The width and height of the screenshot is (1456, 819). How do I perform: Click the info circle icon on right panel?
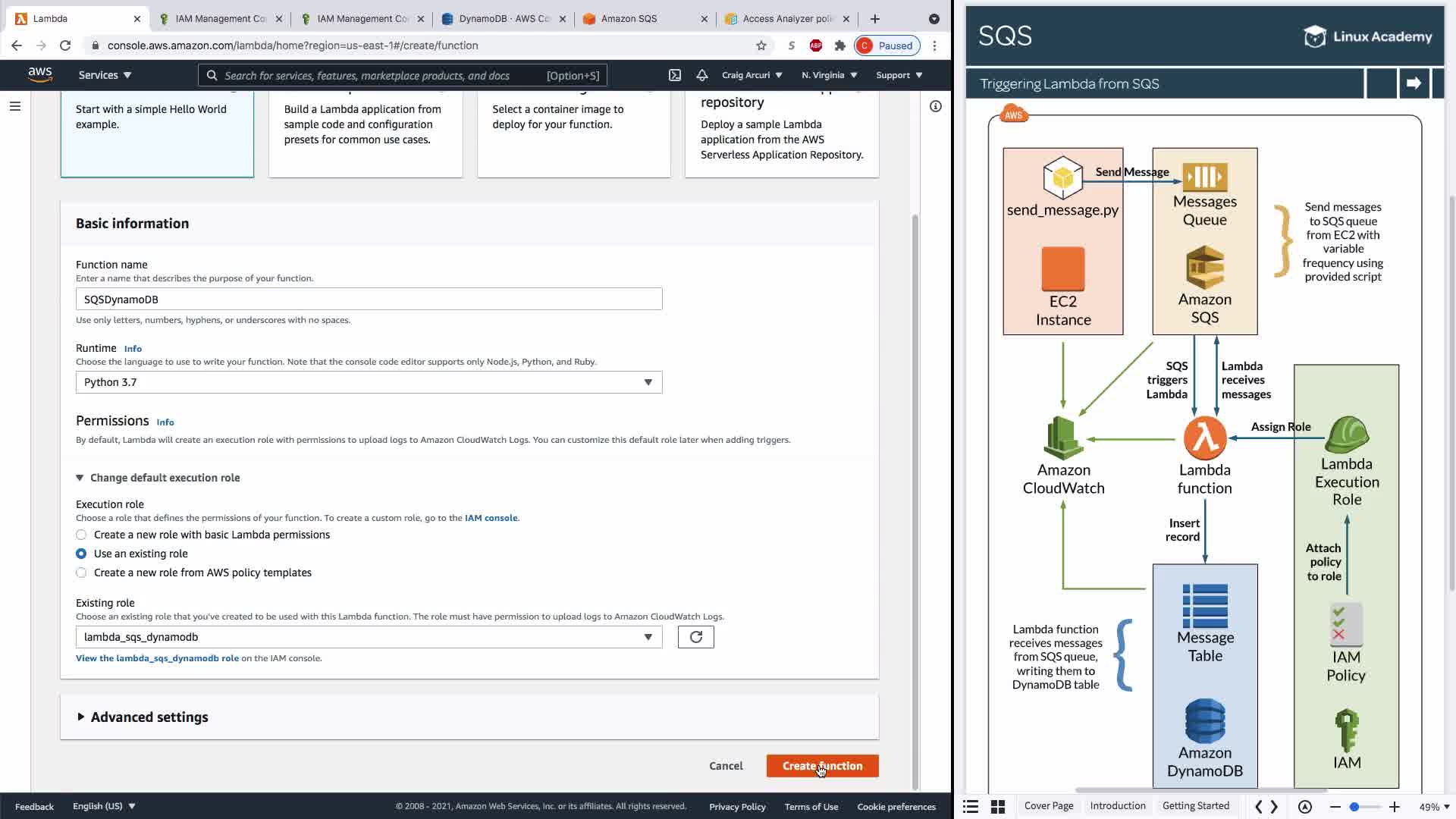coord(935,106)
